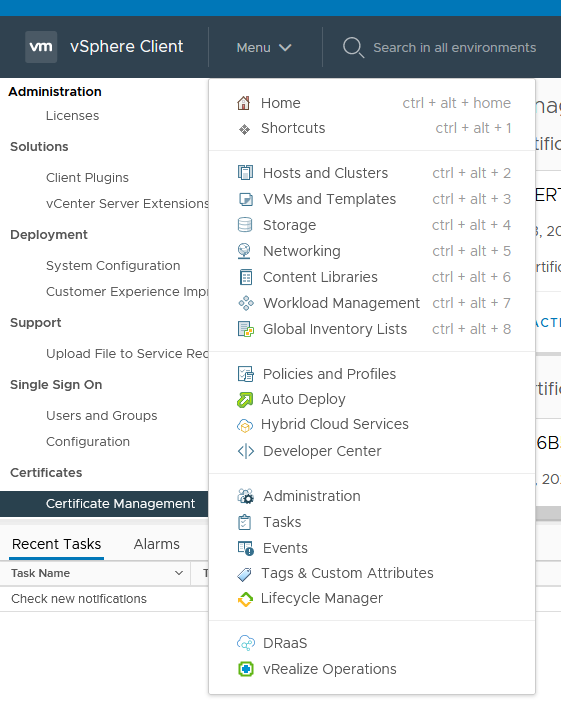The image size is (561, 720).
Task: Click the Developer Center code icon
Action: (x=246, y=451)
